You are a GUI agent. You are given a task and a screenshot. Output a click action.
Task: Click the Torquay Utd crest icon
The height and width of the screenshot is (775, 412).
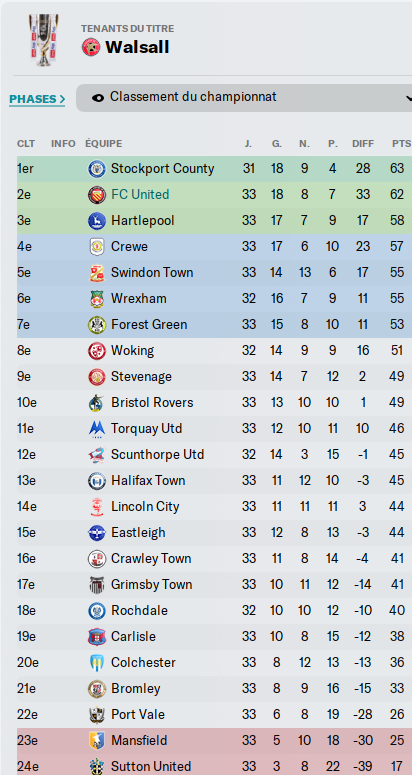click(97, 429)
